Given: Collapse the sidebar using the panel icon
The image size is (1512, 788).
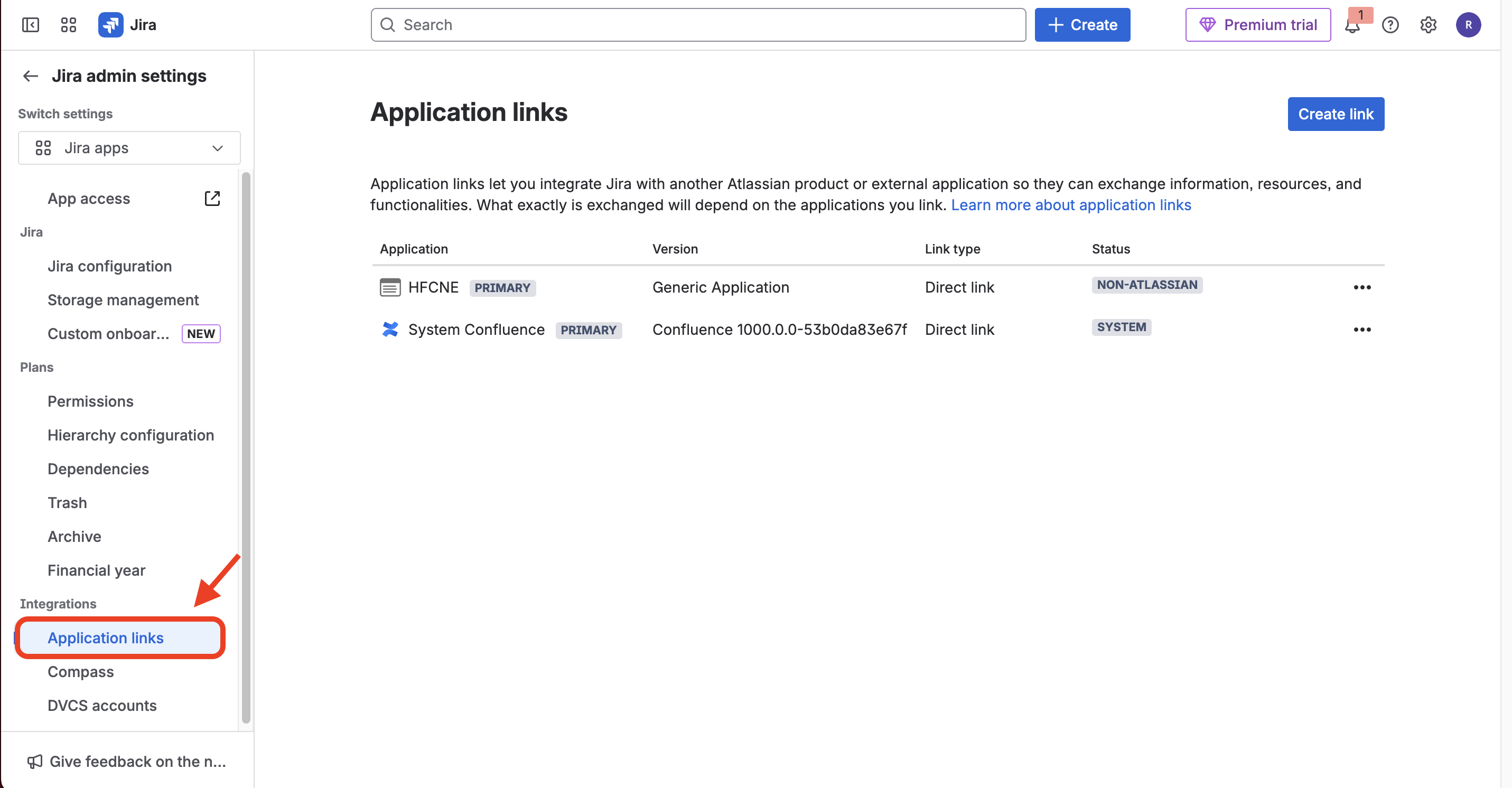Looking at the screenshot, I should tap(31, 25).
